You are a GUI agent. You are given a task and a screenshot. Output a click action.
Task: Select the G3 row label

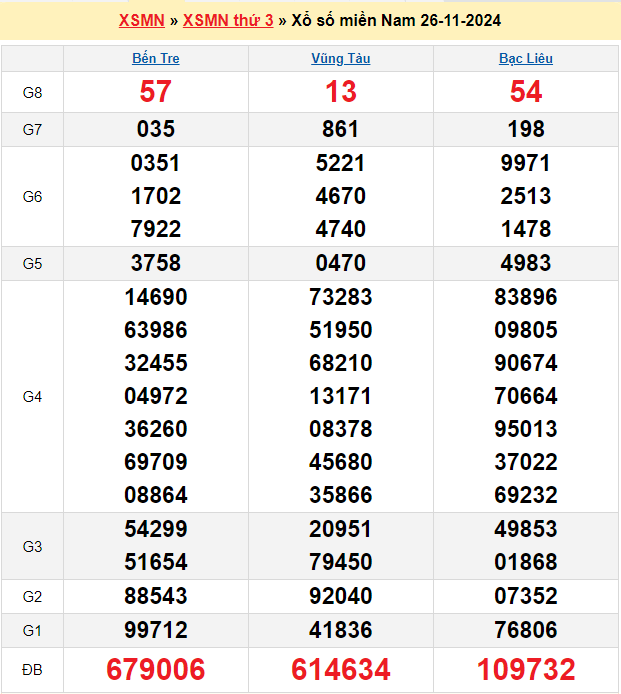32,546
